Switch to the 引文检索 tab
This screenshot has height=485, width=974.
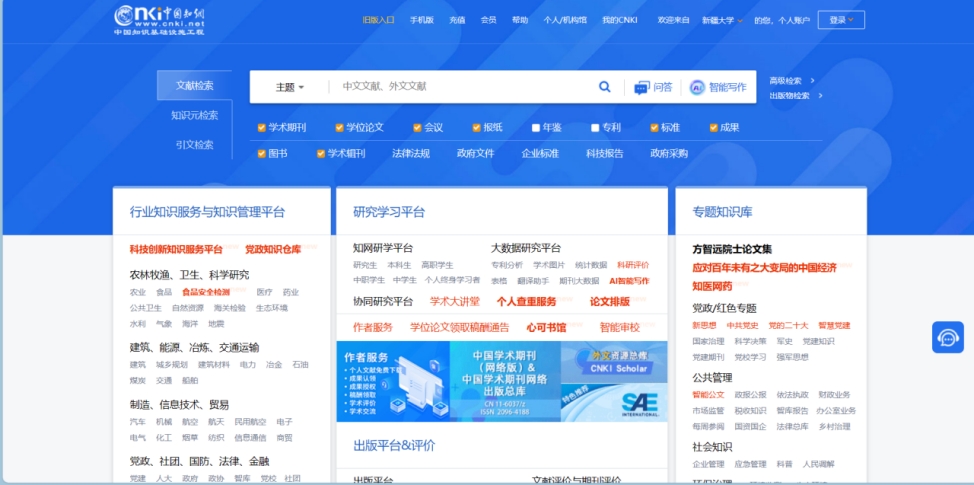point(194,145)
